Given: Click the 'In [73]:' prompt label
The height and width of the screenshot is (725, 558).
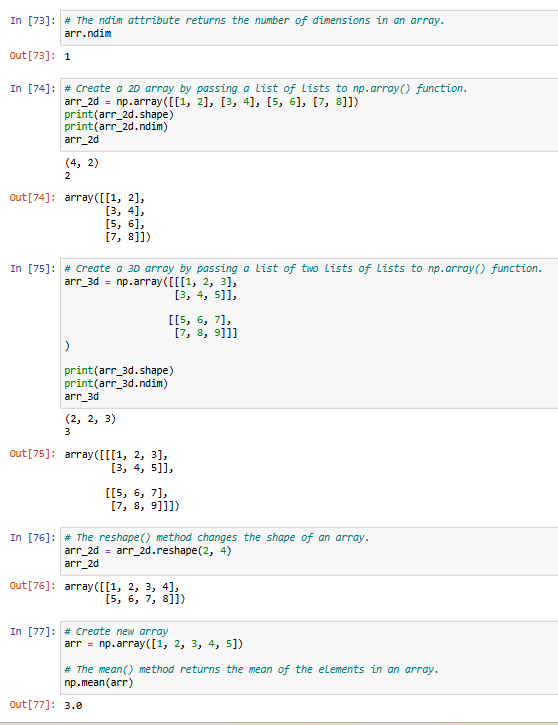Looking at the screenshot, I should 33,20.
